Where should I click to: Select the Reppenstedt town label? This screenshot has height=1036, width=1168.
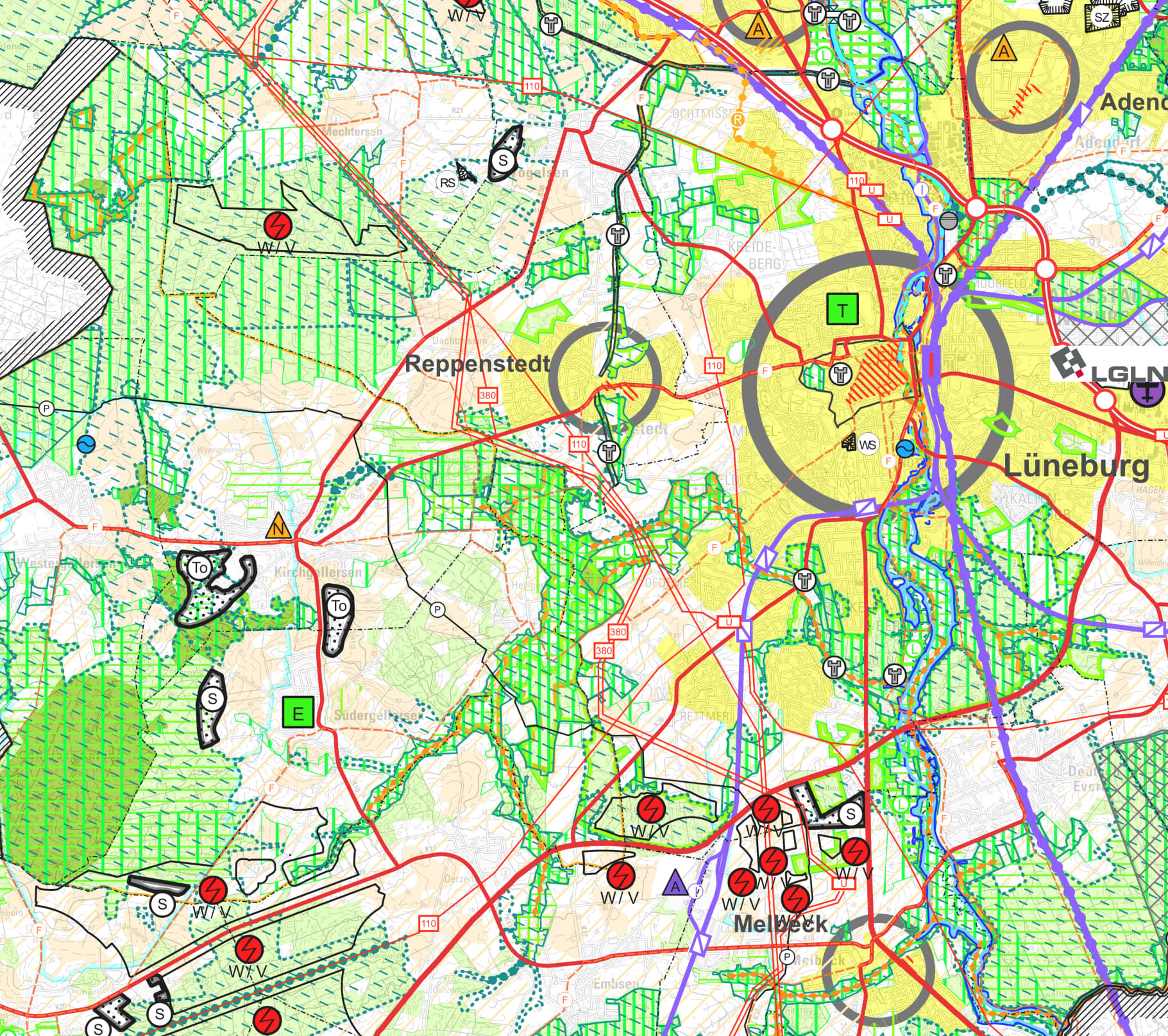tap(477, 364)
